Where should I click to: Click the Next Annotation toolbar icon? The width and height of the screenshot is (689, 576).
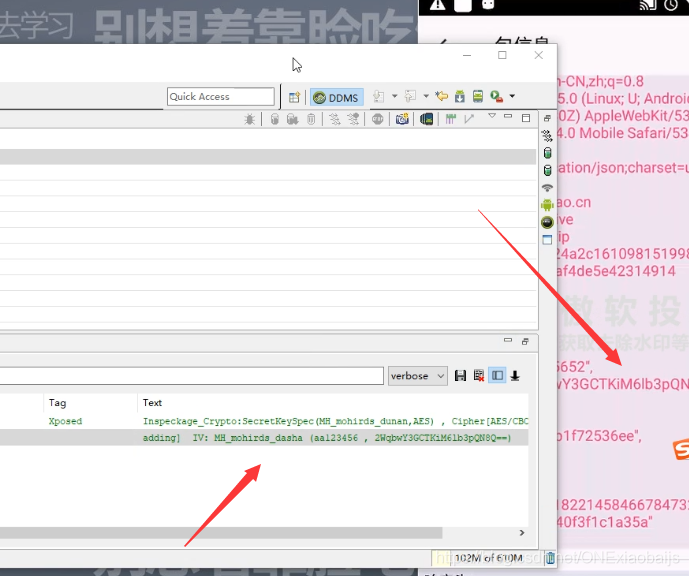[x=379, y=96]
